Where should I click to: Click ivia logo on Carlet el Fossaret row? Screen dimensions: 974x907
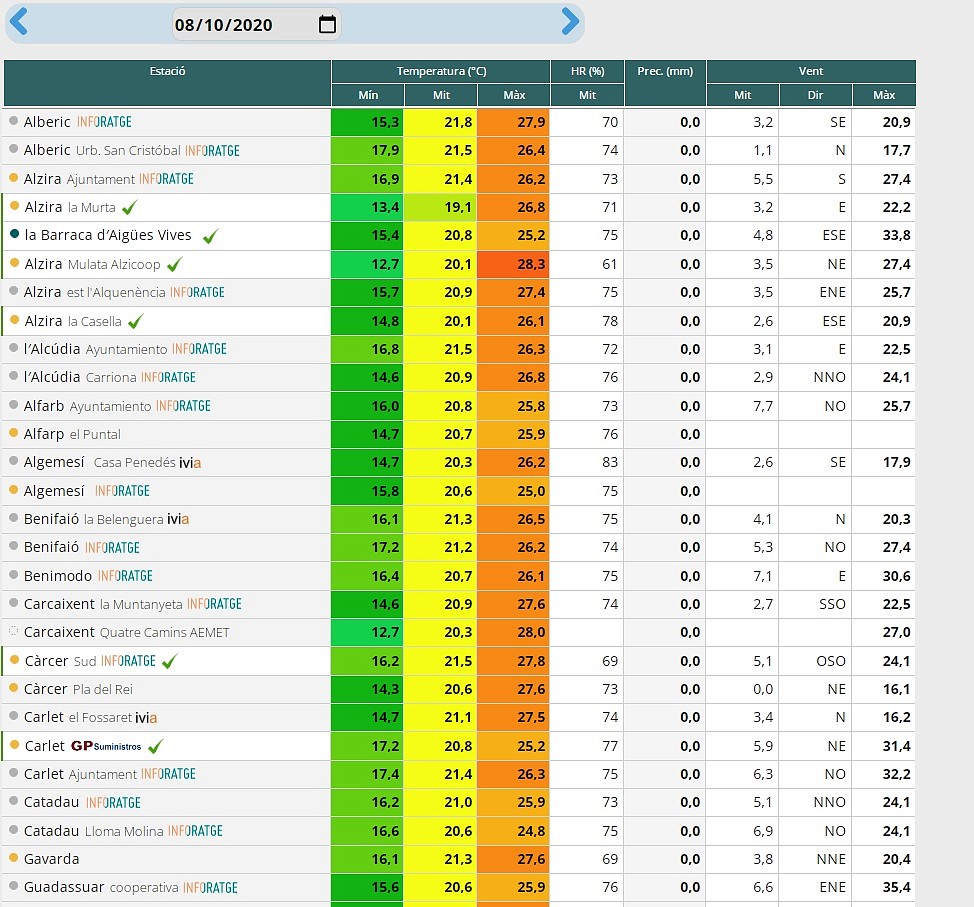(146, 718)
